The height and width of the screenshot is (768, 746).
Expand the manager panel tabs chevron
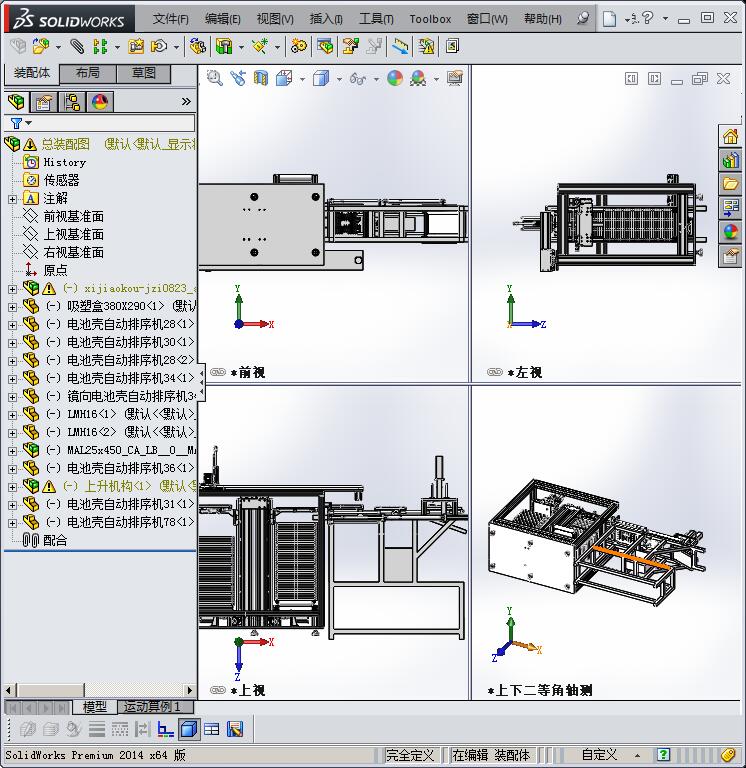tap(186, 101)
